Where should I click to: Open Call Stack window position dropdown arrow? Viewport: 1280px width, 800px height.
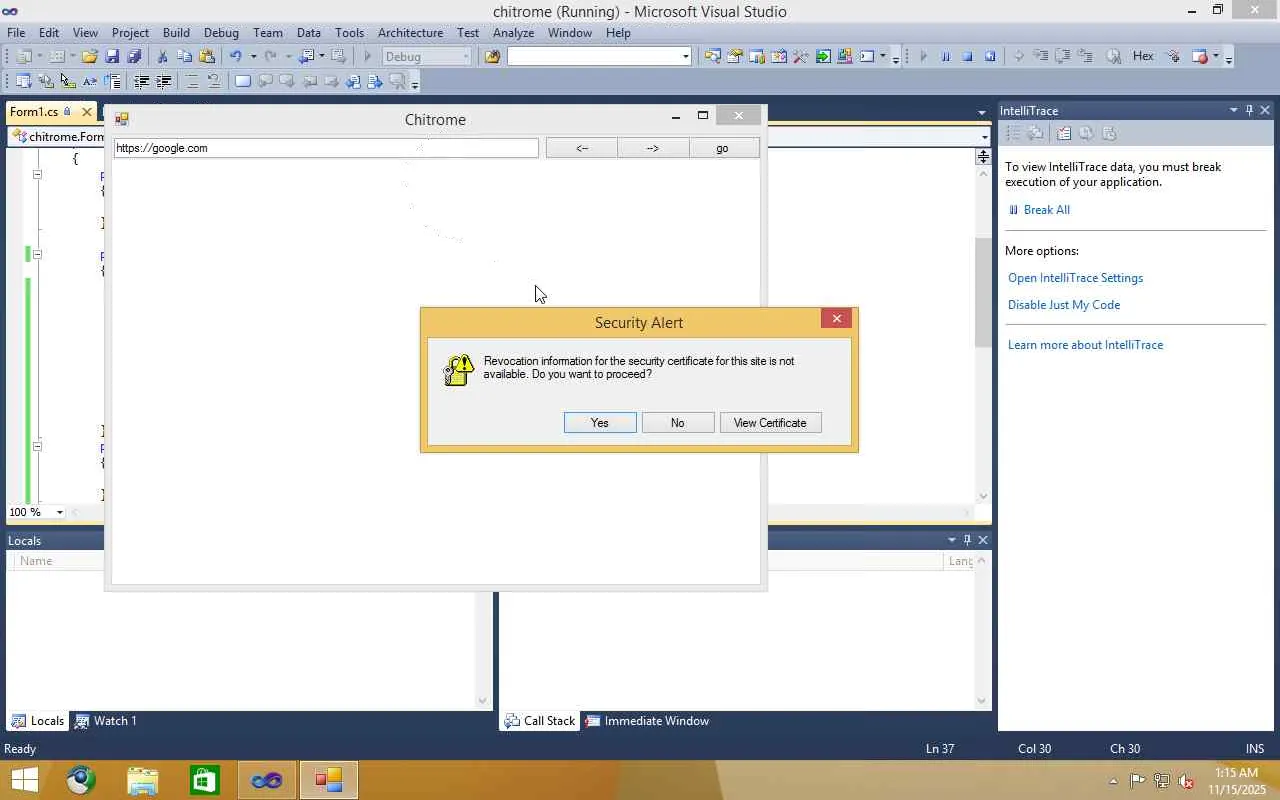(952, 539)
